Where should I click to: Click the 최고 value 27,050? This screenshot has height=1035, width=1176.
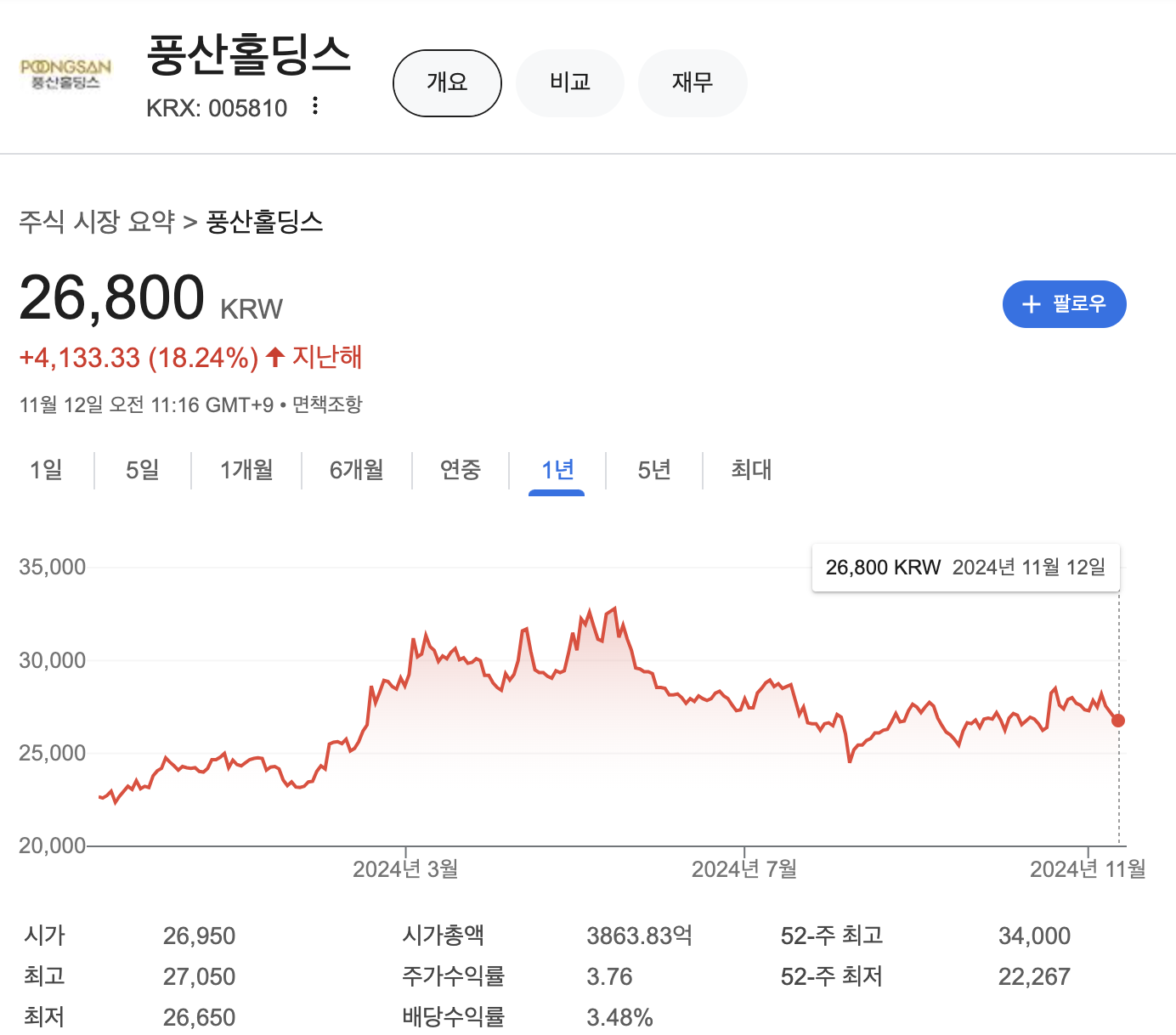199,976
